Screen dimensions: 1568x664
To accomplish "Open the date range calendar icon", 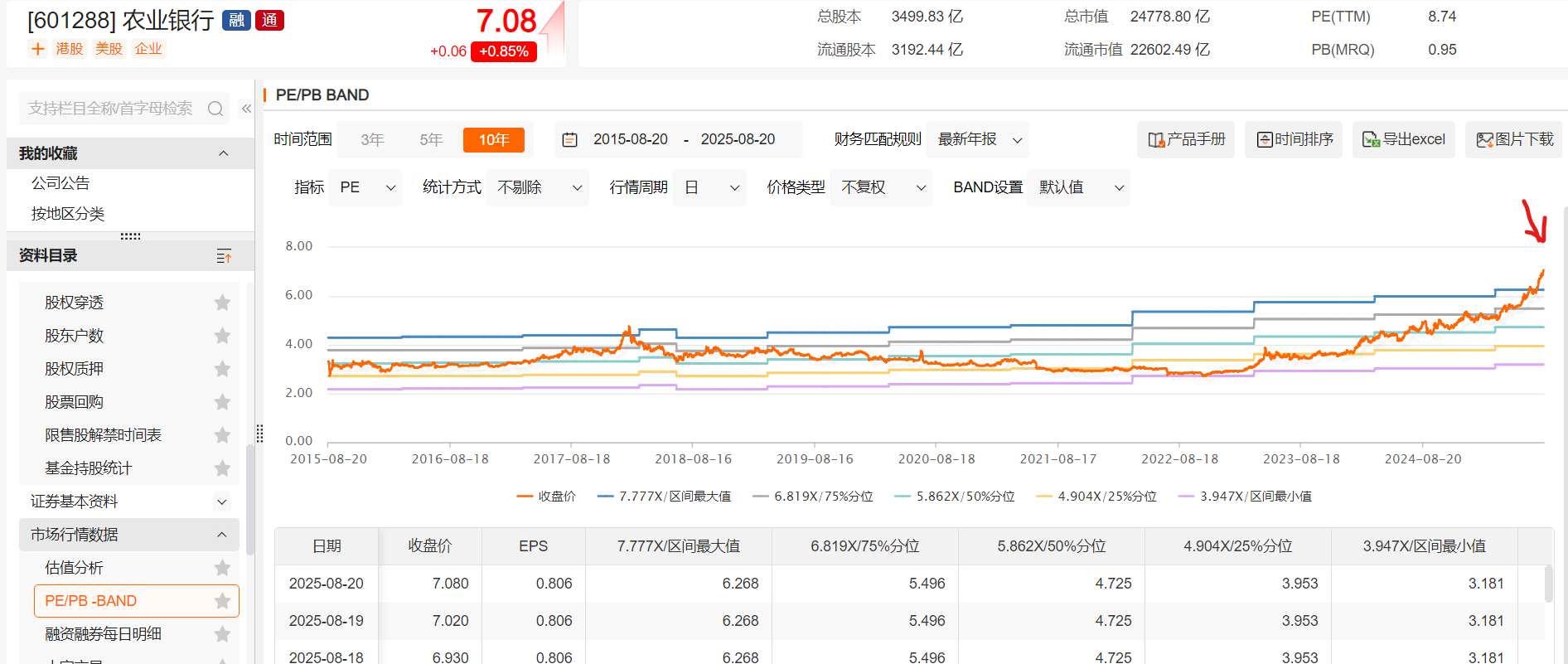I will click(570, 140).
